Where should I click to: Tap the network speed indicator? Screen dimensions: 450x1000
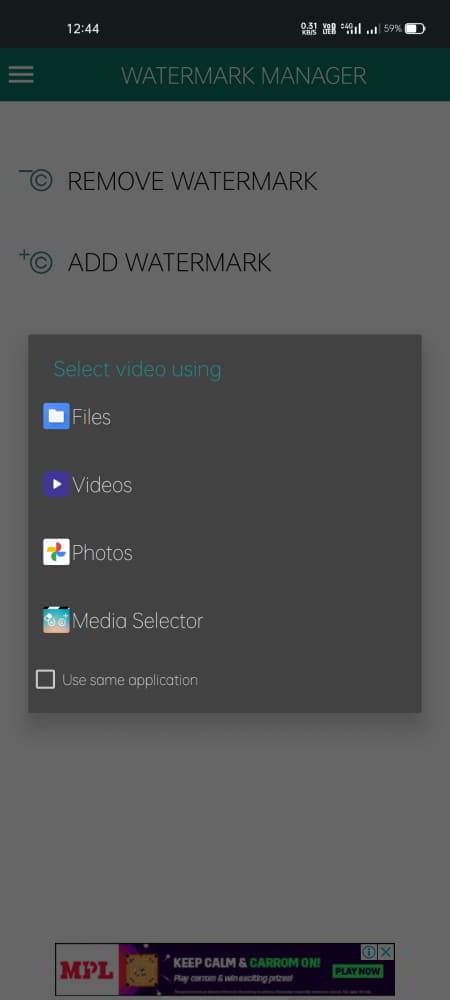[x=308, y=29]
